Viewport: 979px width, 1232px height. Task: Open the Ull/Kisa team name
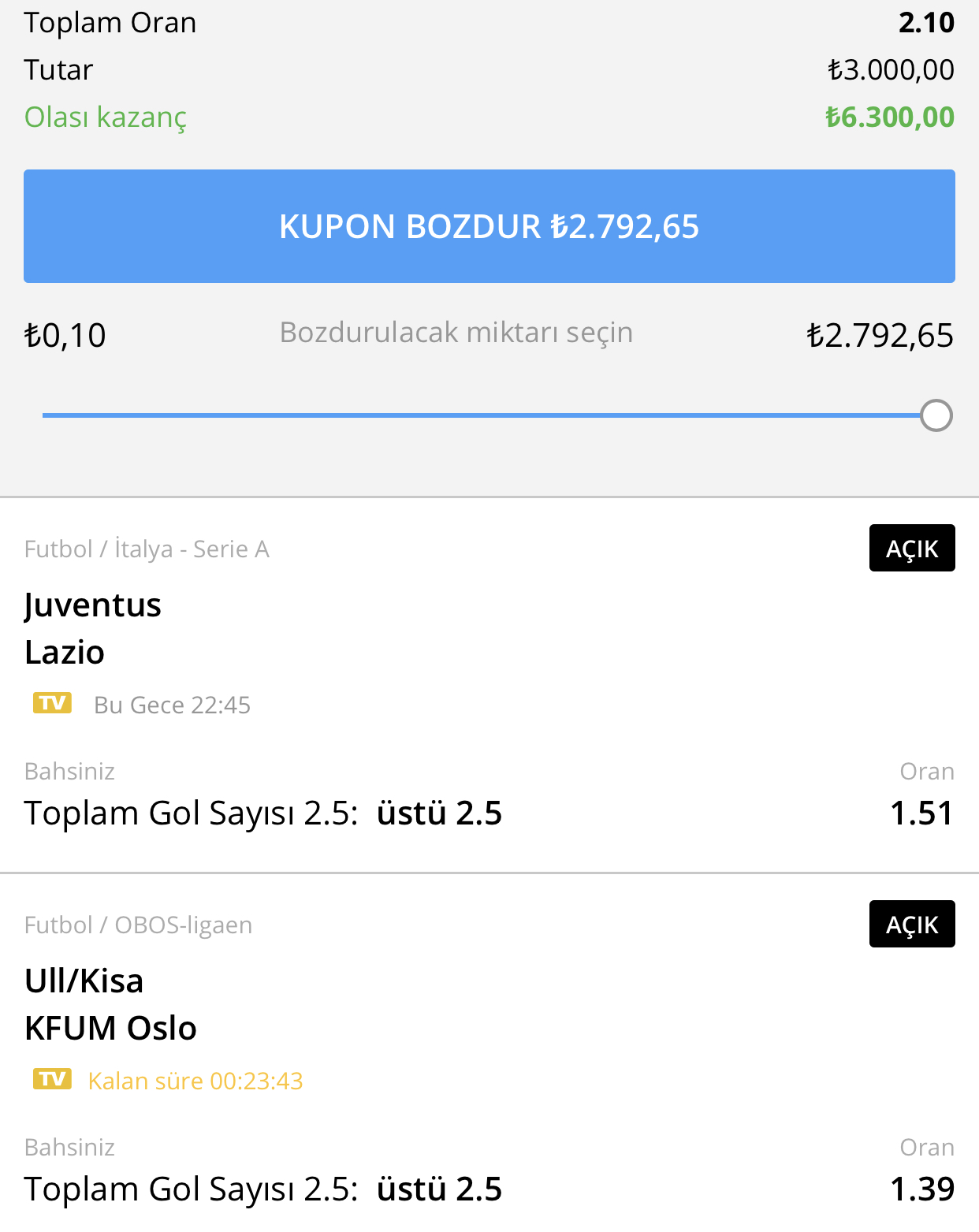point(84,981)
